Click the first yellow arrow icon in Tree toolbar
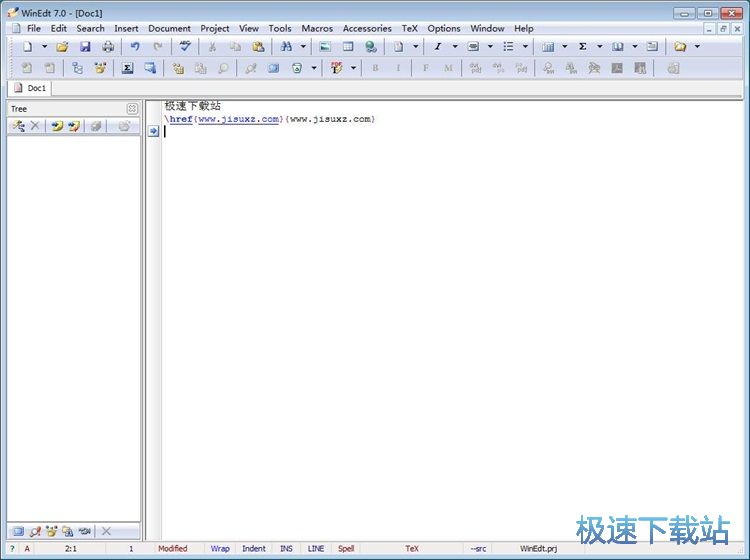The height and width of the screenshot is (560, 750). (57, 126)
